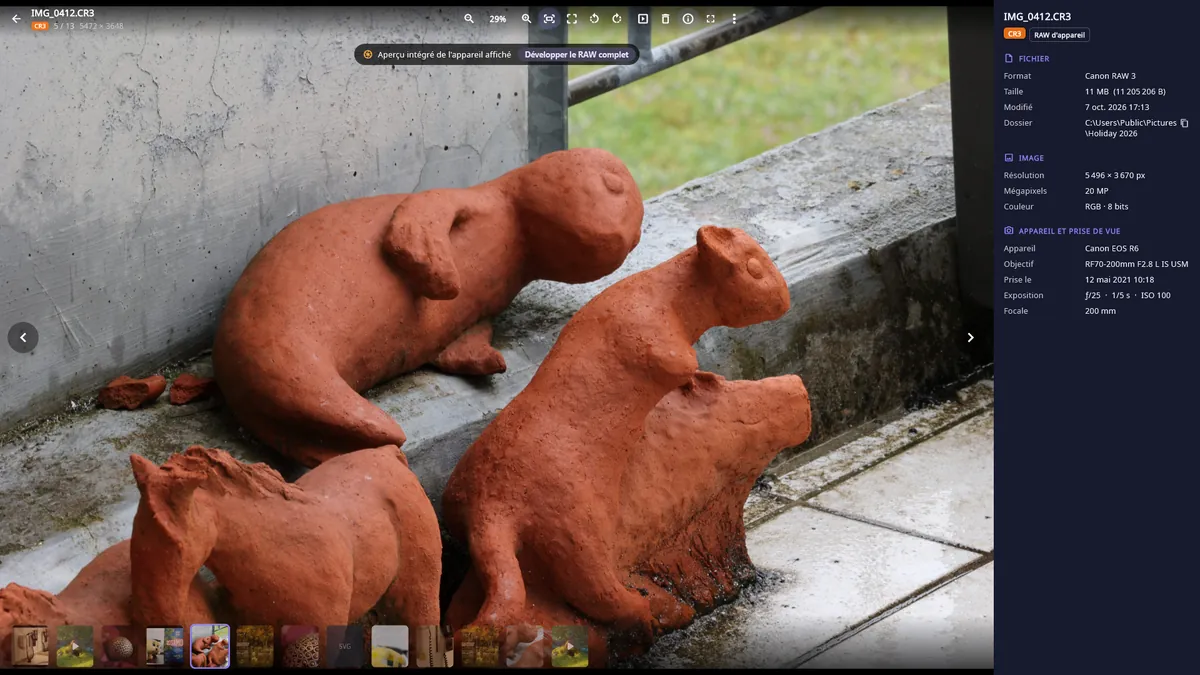Toggle the info panel (i) icon
This screenshot has width=1200, height=675.
[x=688, y=19]
